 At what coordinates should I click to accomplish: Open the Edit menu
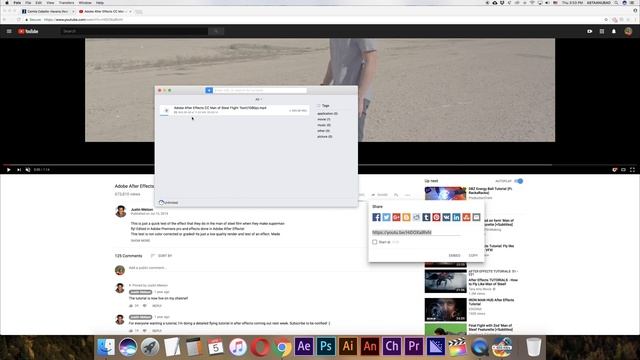point(39,2)
